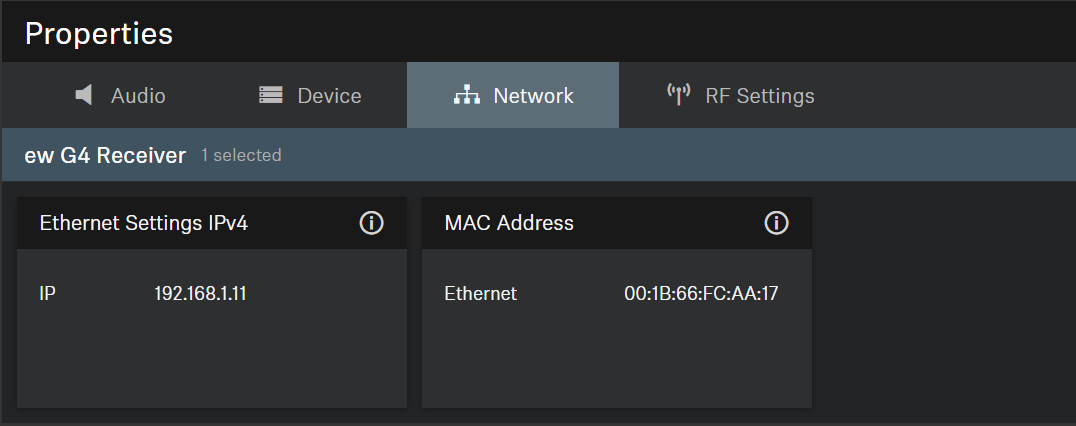Click the network topology icon
1076x426 pixels.
(466, 95)
